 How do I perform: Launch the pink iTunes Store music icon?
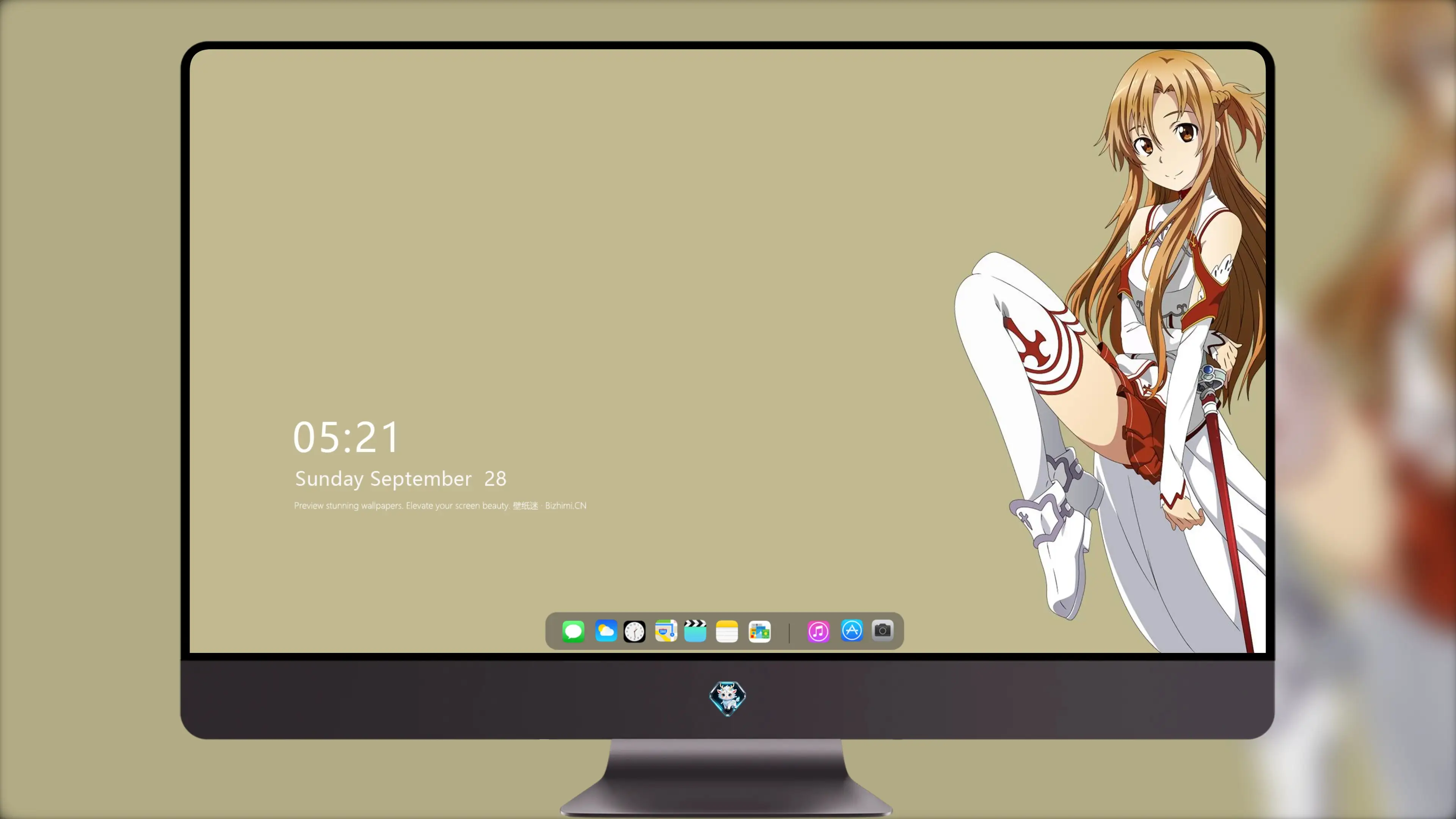click(819, 631)
